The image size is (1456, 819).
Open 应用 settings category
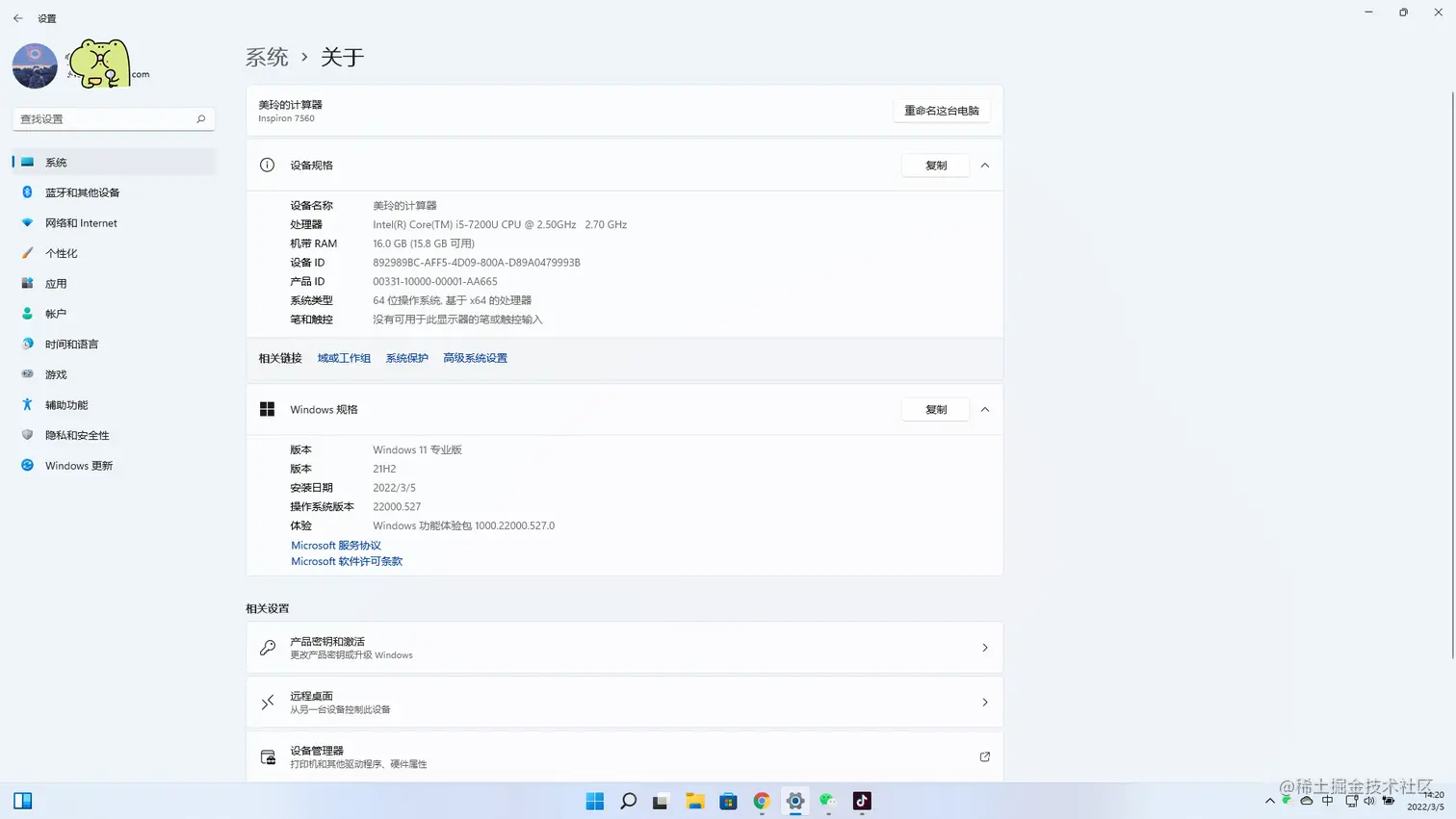[x=114, y=284]
